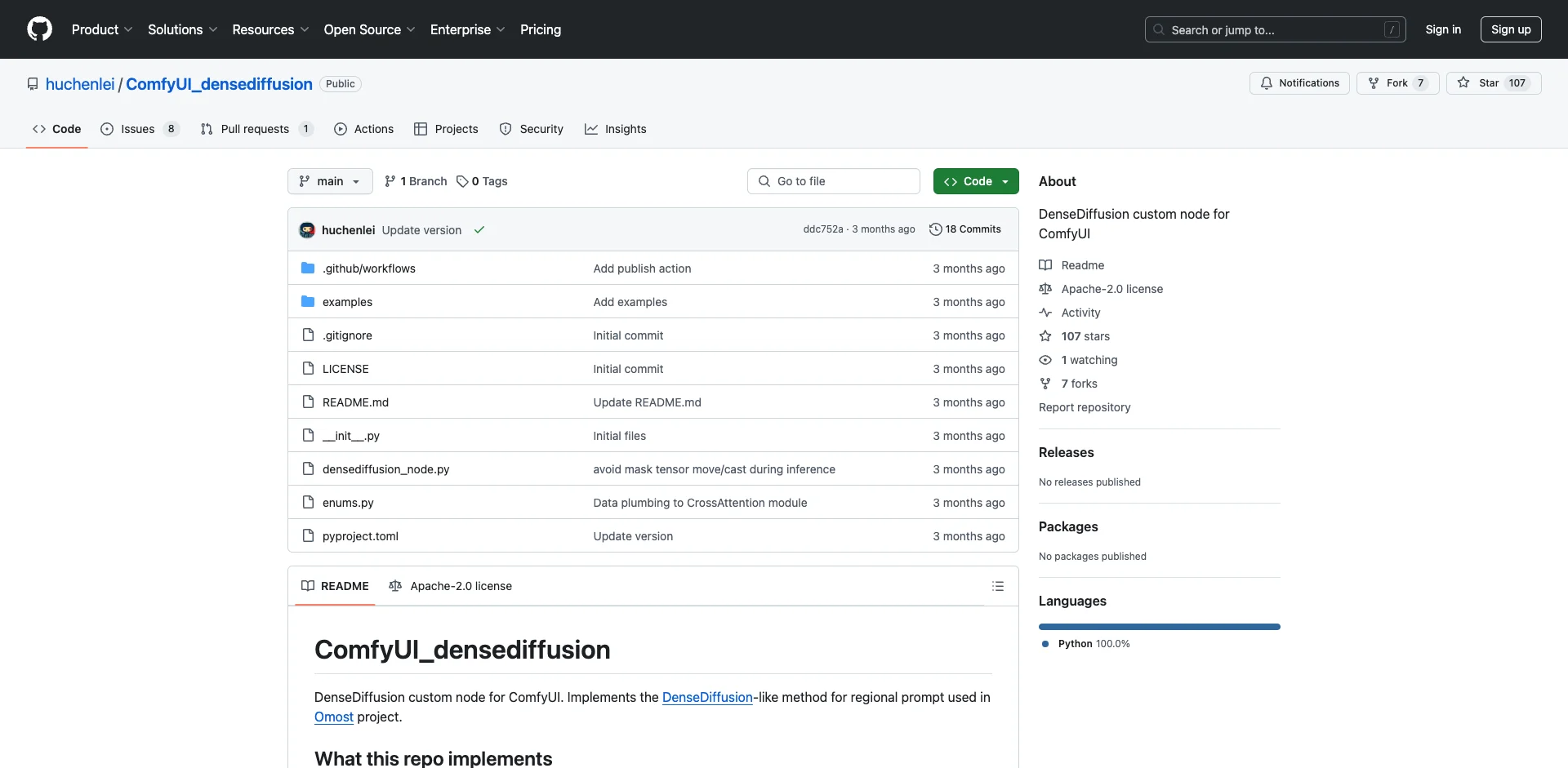Open the Security tab
This screenshot has height=768, width=1568.
[531, 129]
